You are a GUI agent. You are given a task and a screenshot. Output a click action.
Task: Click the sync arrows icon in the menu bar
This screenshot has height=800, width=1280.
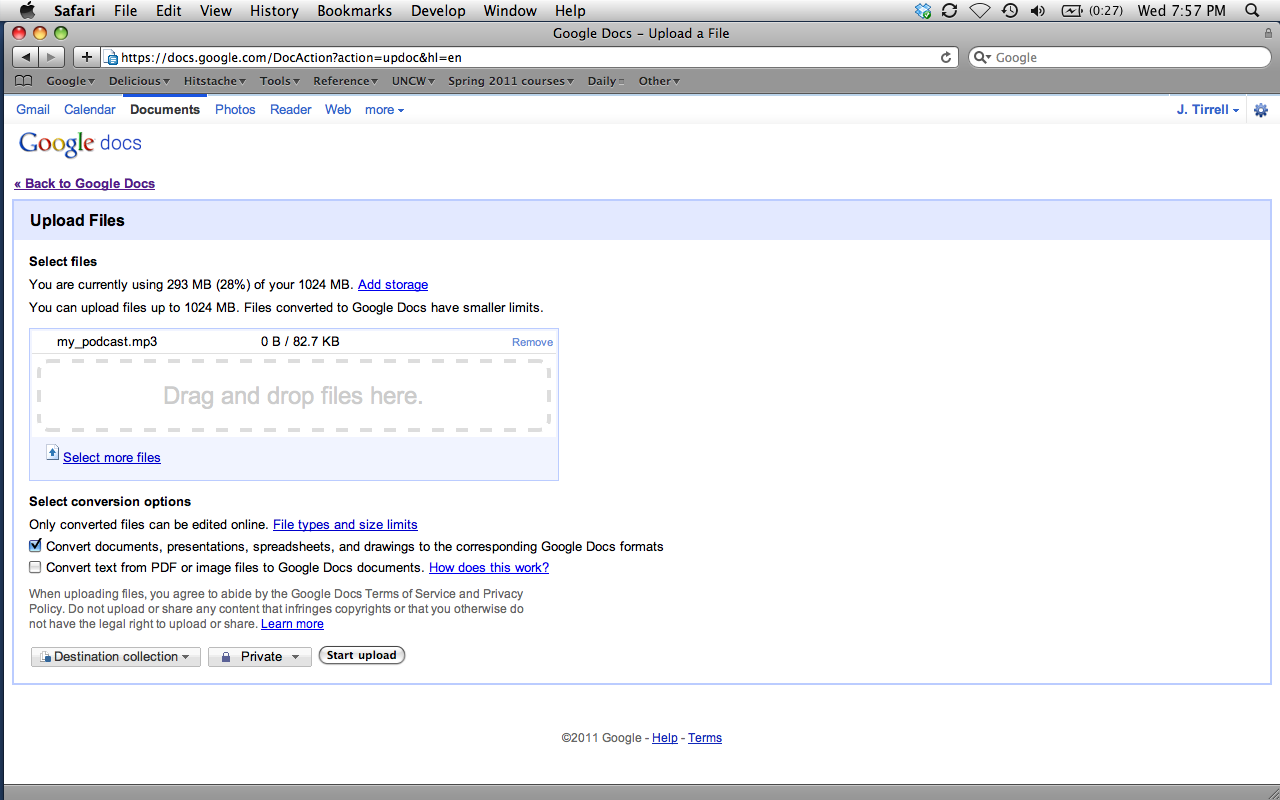coord(950,11)
